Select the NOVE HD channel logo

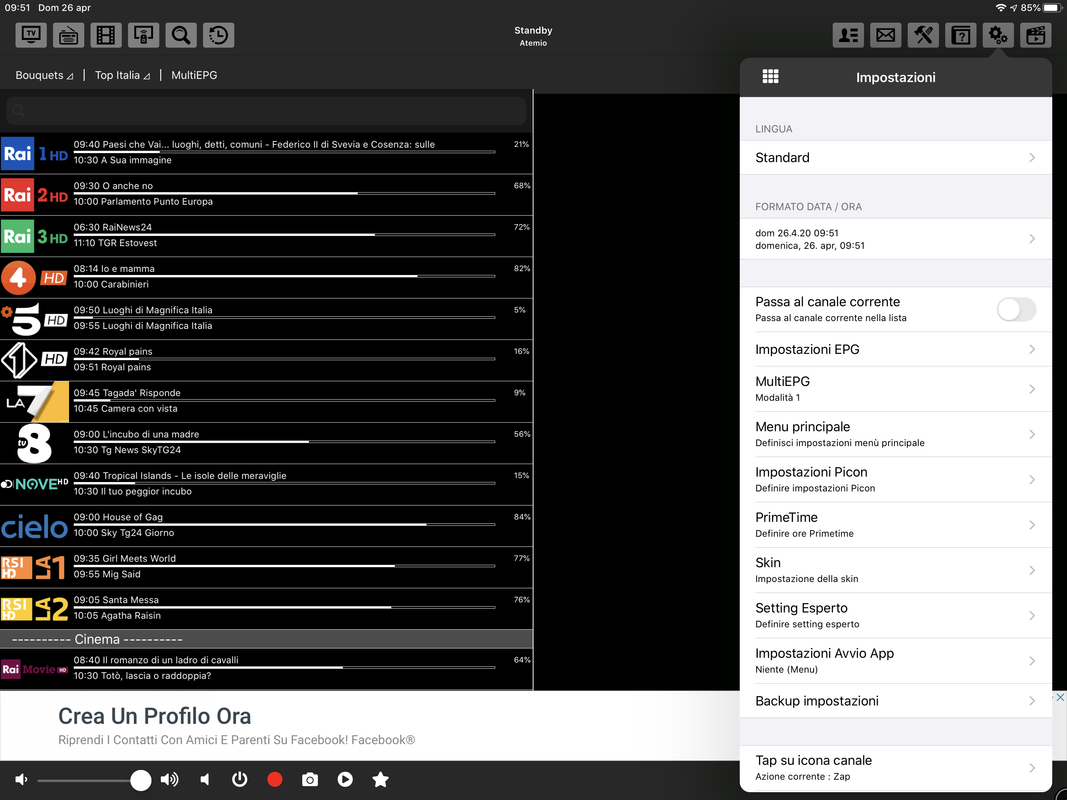34,484
